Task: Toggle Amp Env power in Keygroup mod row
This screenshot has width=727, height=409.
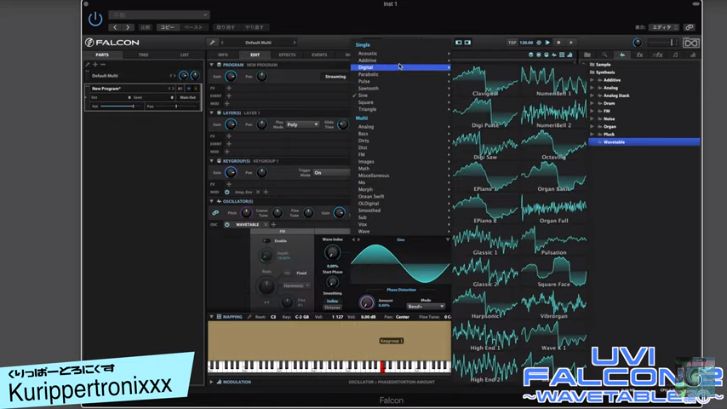Action: click(x=227, y=192)
